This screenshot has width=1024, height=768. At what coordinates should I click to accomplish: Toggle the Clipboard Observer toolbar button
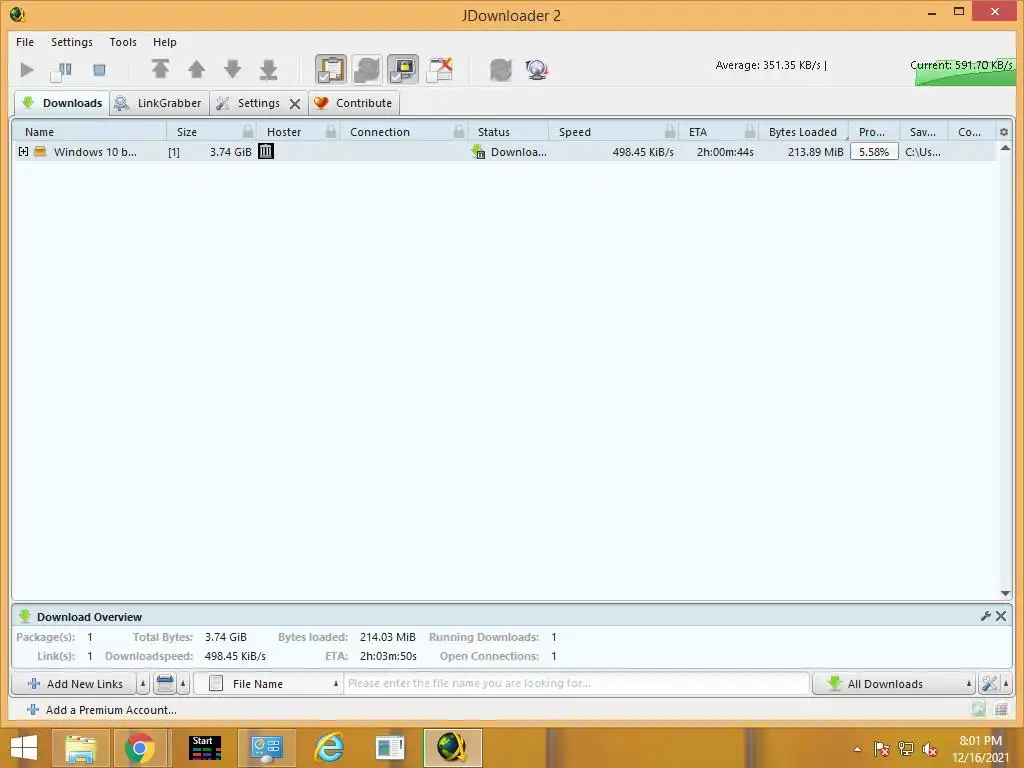(x=331, y=69)
